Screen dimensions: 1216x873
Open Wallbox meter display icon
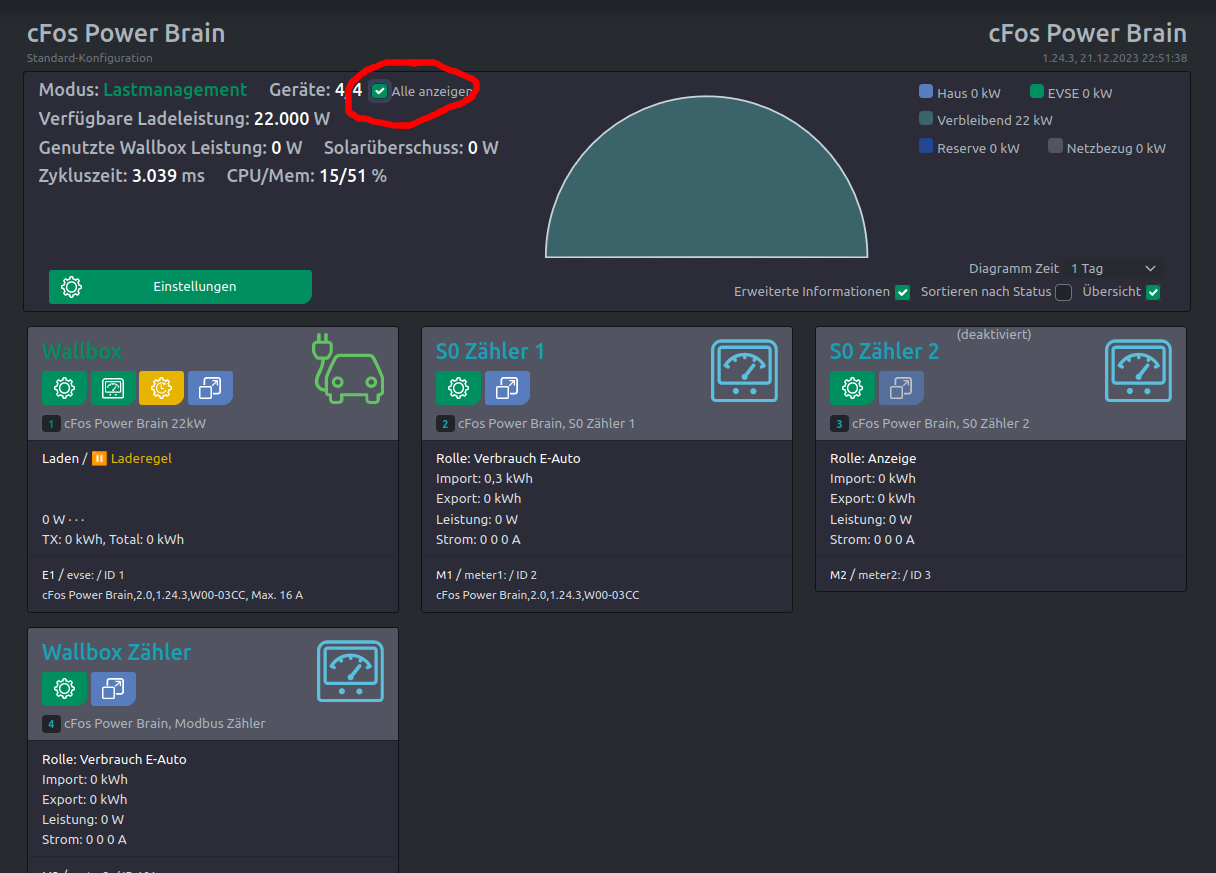click(113, 388)
